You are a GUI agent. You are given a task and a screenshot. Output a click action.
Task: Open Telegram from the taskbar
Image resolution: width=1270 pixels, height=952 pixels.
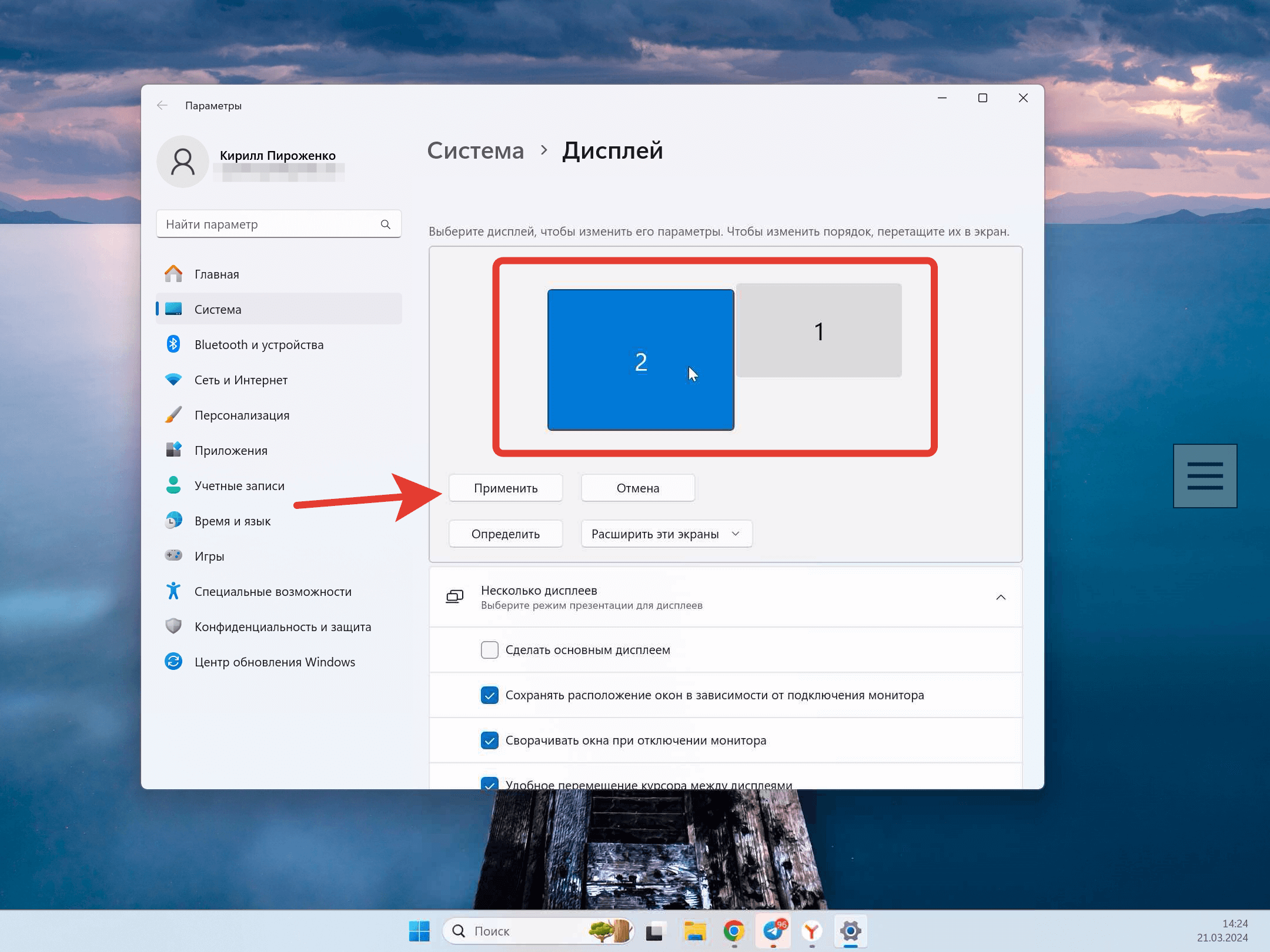[773, 931]
